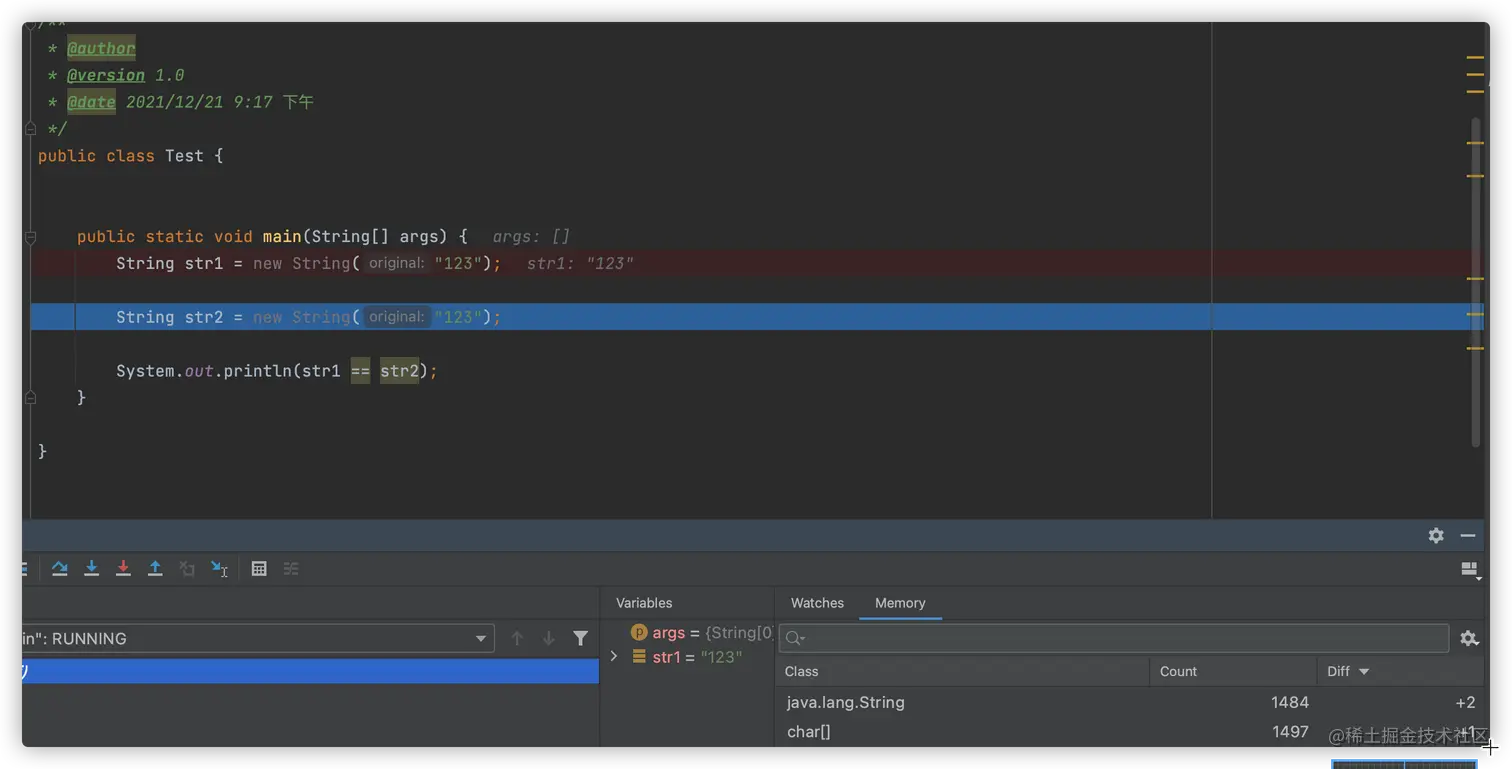Image resolution: width=1512 pixels, height=769 pixels.
Task: Select the args variable row
Action: (x=687, y=632)
